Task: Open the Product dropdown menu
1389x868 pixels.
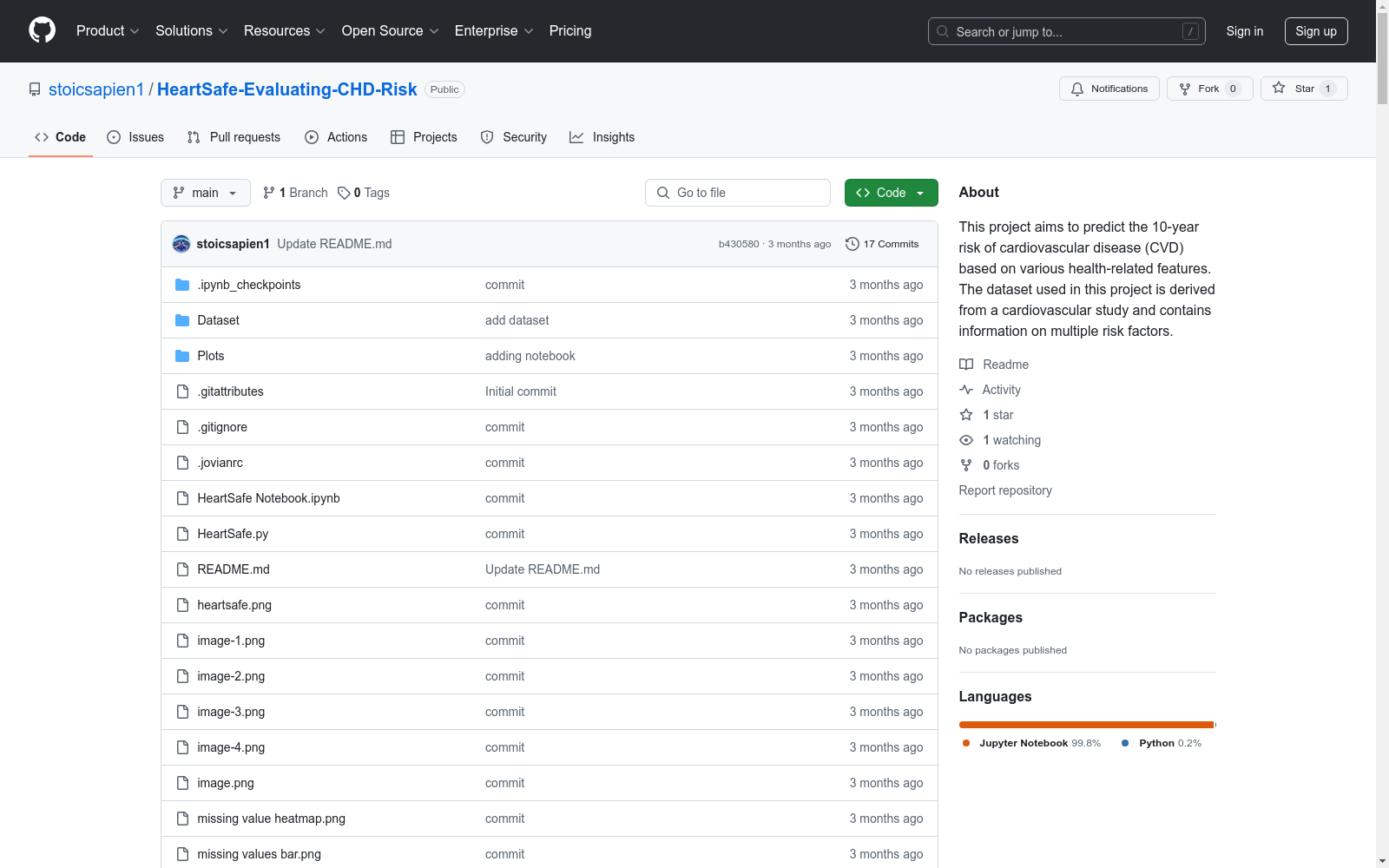Action: tap(108, 31)
